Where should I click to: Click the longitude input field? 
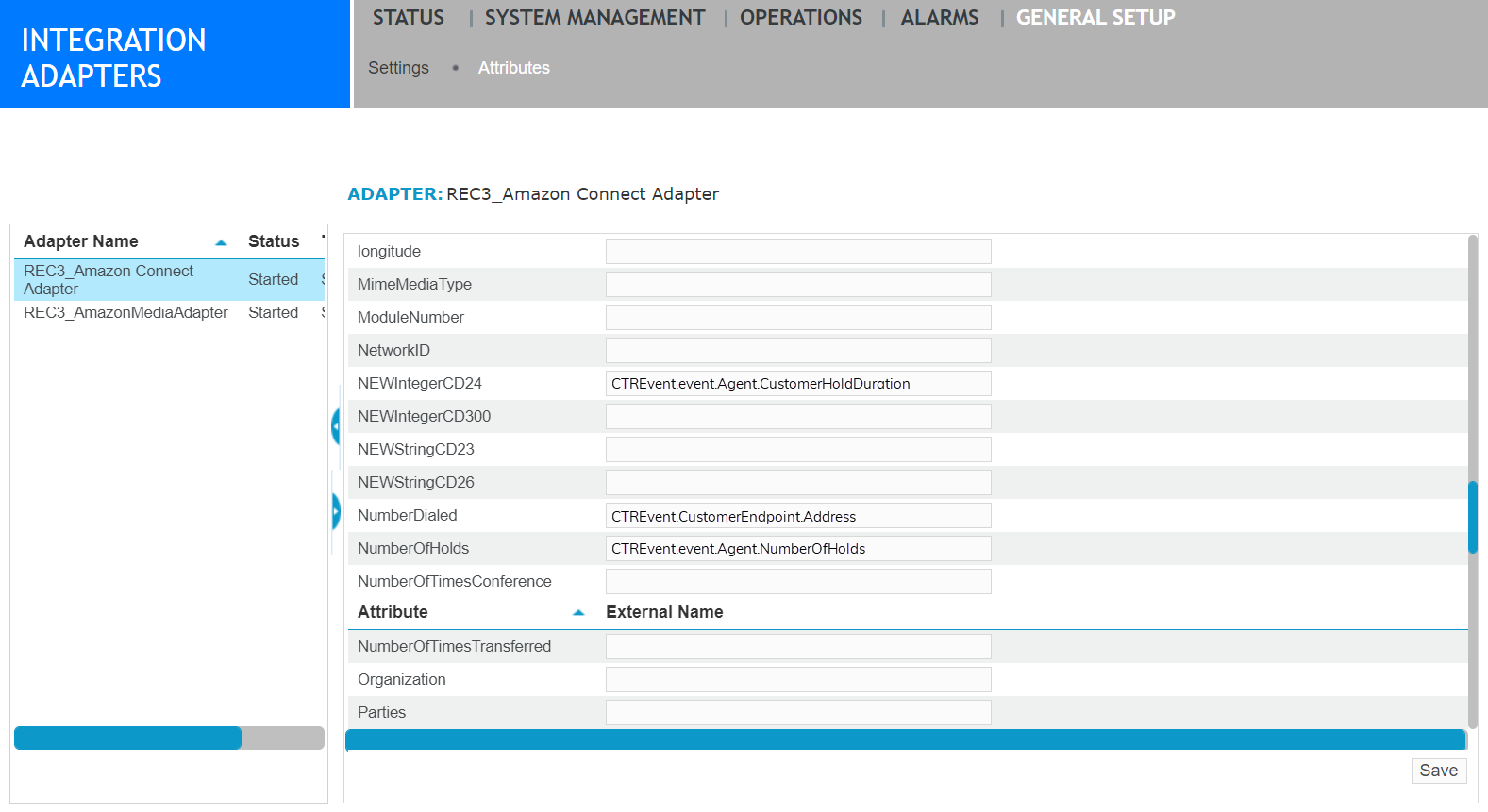798,251
